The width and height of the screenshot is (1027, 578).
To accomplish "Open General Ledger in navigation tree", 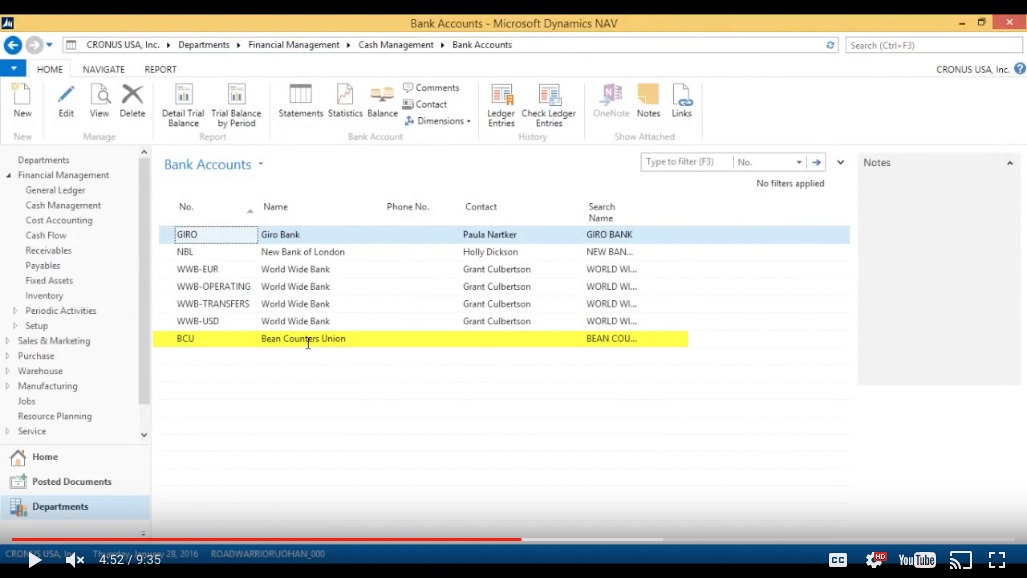I will 55,190.
